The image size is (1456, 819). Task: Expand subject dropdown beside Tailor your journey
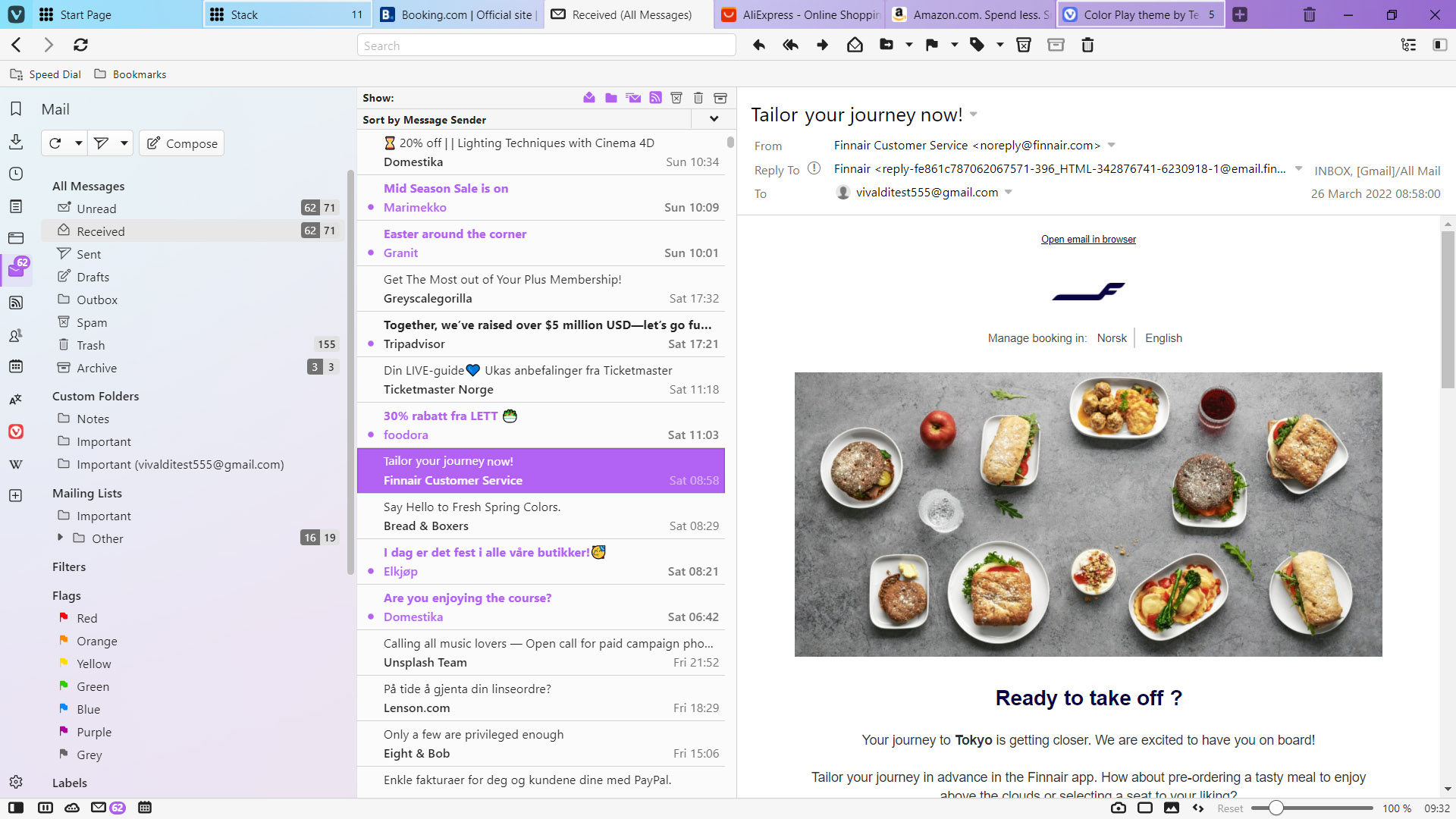(x=974, y=115)
